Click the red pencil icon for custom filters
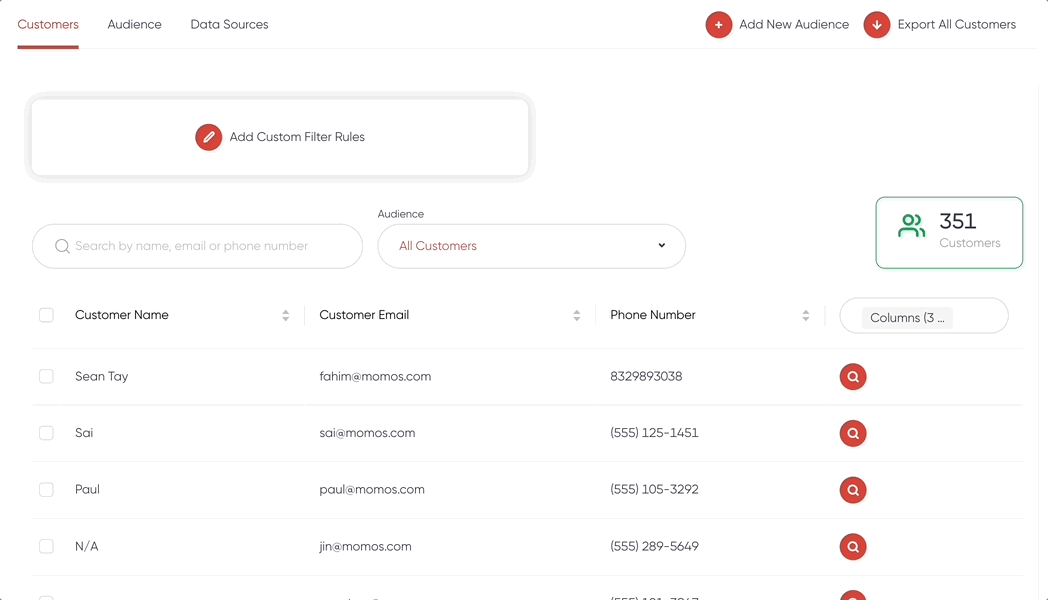The height and width of the screenshot is (600, 1048). (209, 137)
